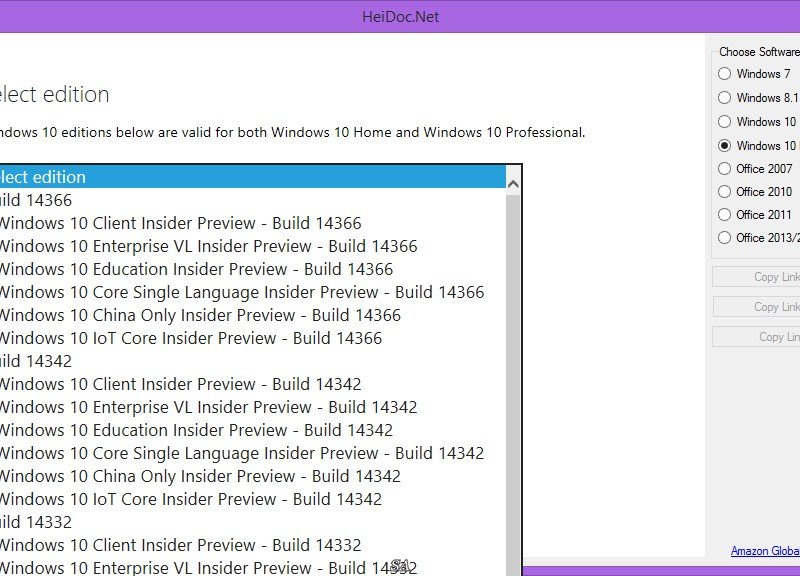Viewport: 800px width, 576px height.
Task: Select 'Windows 10 IoT Core Insider Preview - Build 14342'
Action: click(253, 498)
